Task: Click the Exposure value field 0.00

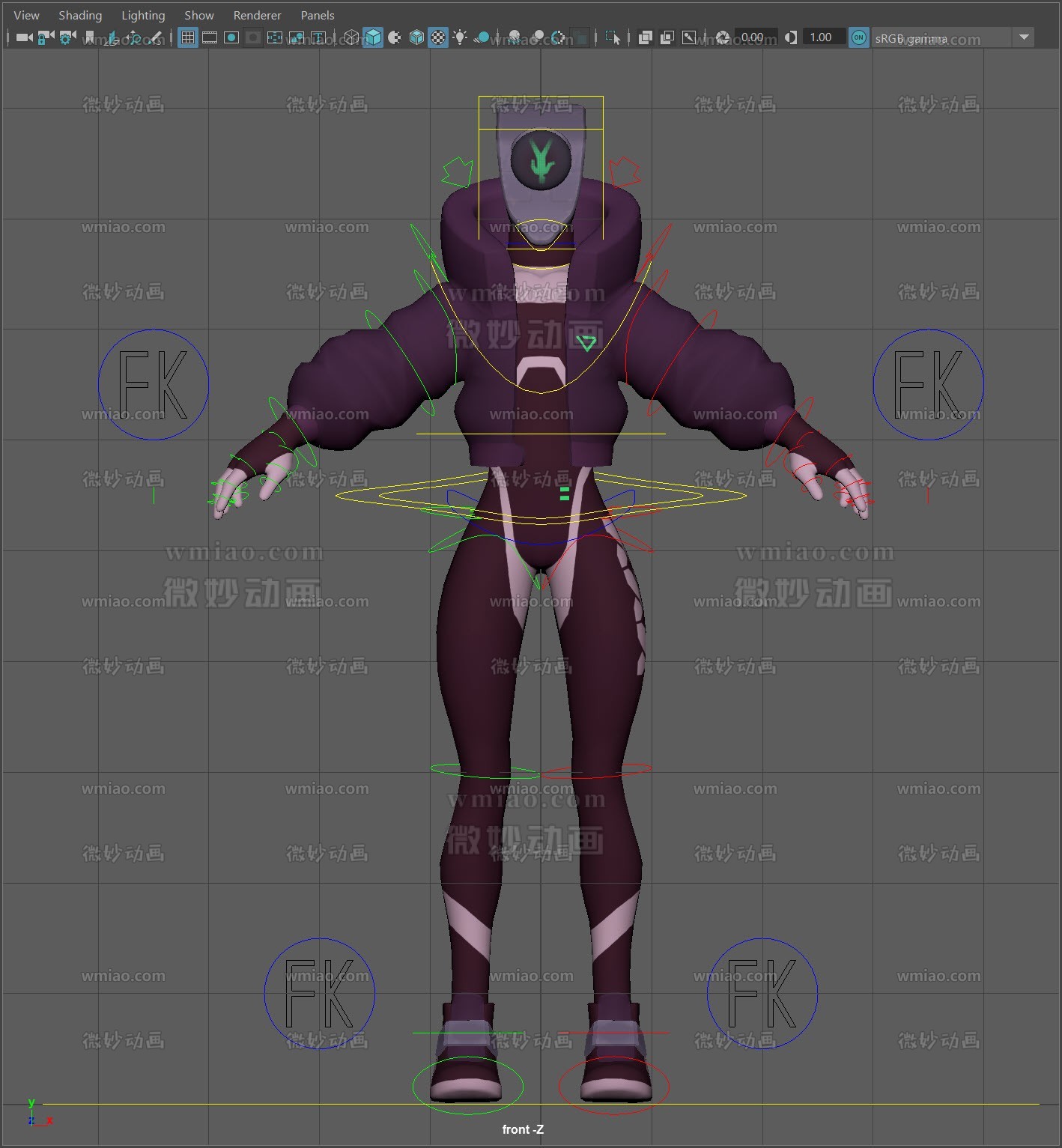Action: coord(753,37)
